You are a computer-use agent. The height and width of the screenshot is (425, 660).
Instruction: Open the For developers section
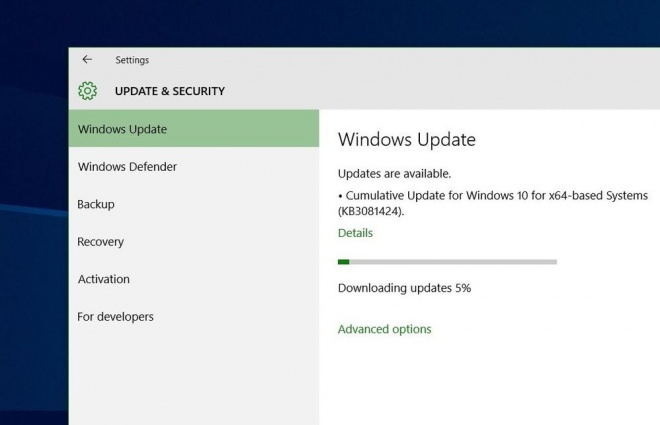(x=194, y=316)
